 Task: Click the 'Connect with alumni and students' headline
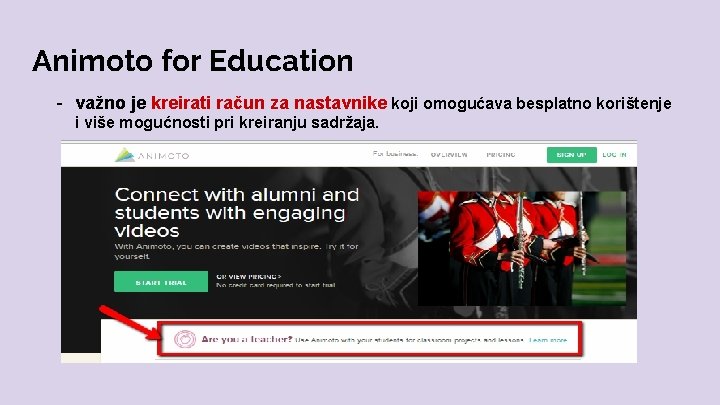click(237, 213)
